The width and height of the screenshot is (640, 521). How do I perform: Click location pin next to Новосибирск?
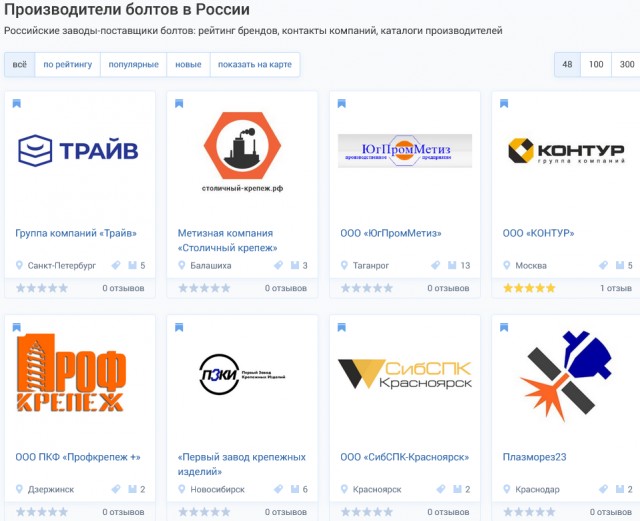(x=182, y=489)
